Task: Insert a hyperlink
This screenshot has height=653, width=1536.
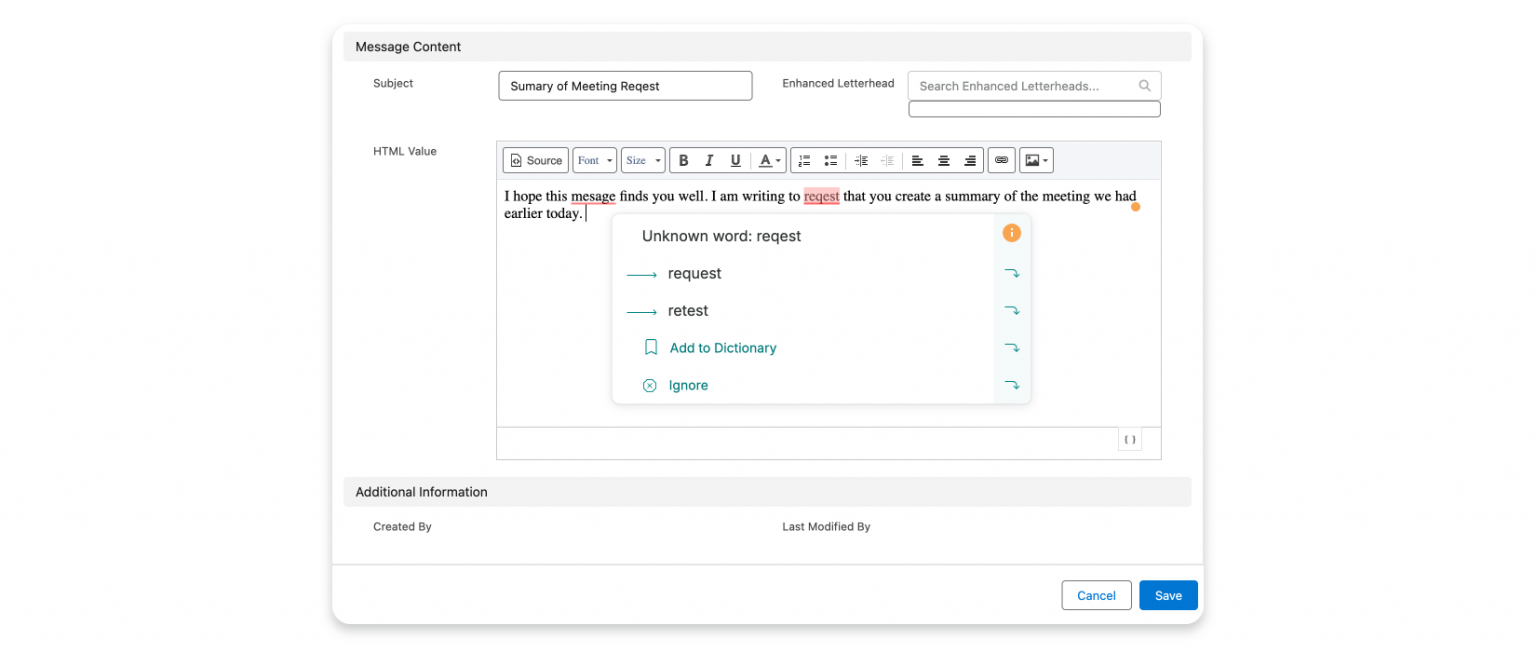Action: tap(1001, 160)
